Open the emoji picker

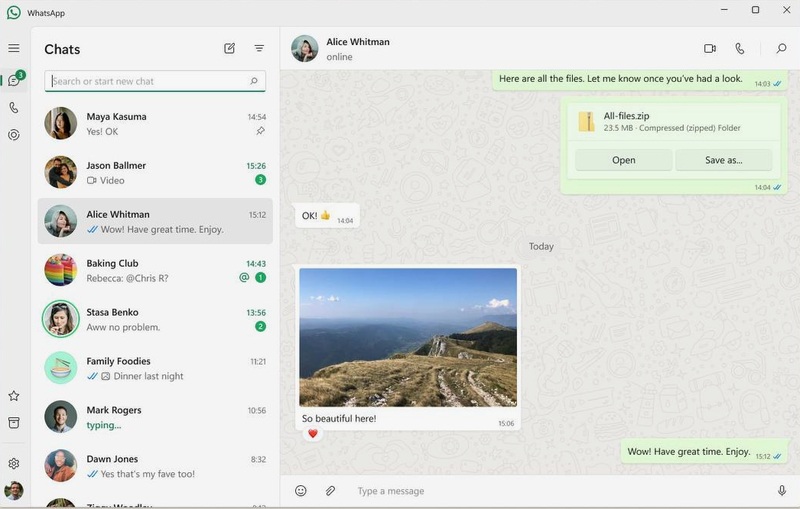click(x=301, y=491)
